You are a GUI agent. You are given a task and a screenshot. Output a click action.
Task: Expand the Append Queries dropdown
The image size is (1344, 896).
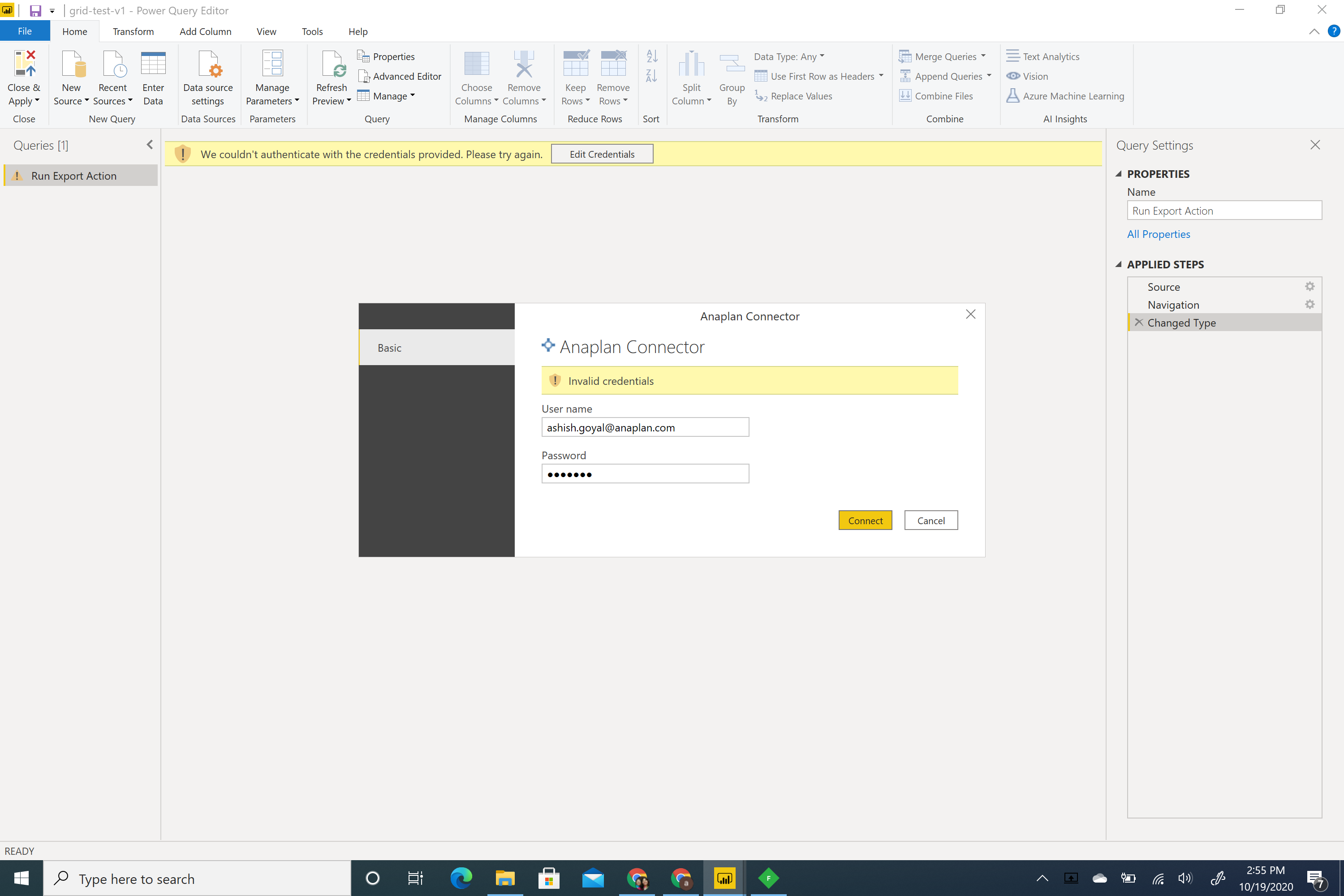(x=989, y=75)
